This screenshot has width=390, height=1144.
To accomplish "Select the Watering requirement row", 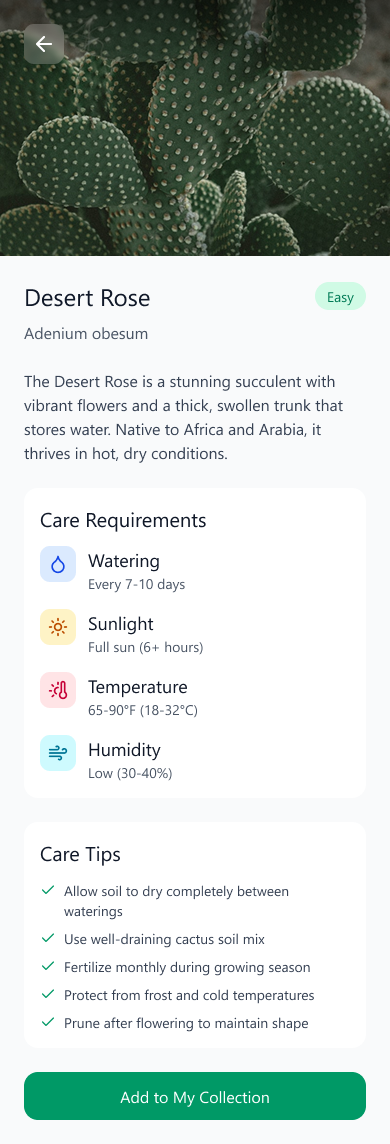I will 195,571.
